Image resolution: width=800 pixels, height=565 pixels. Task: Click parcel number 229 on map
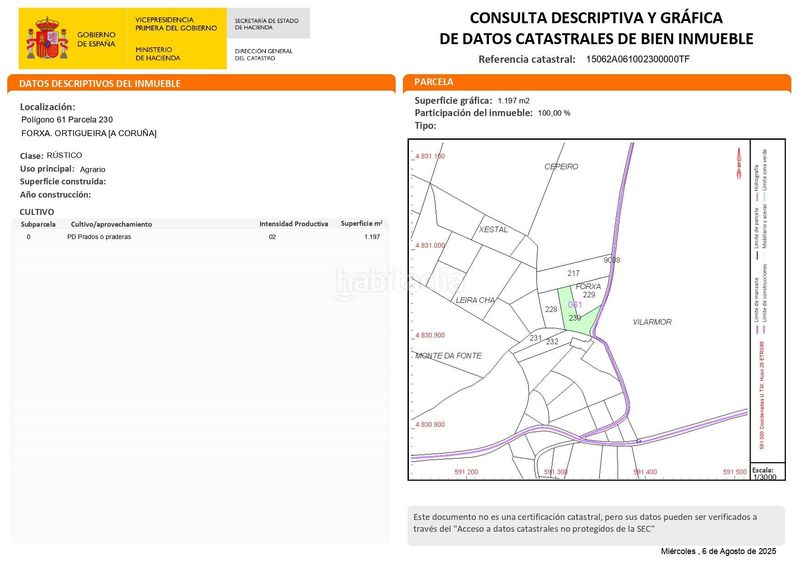[589, 295]
